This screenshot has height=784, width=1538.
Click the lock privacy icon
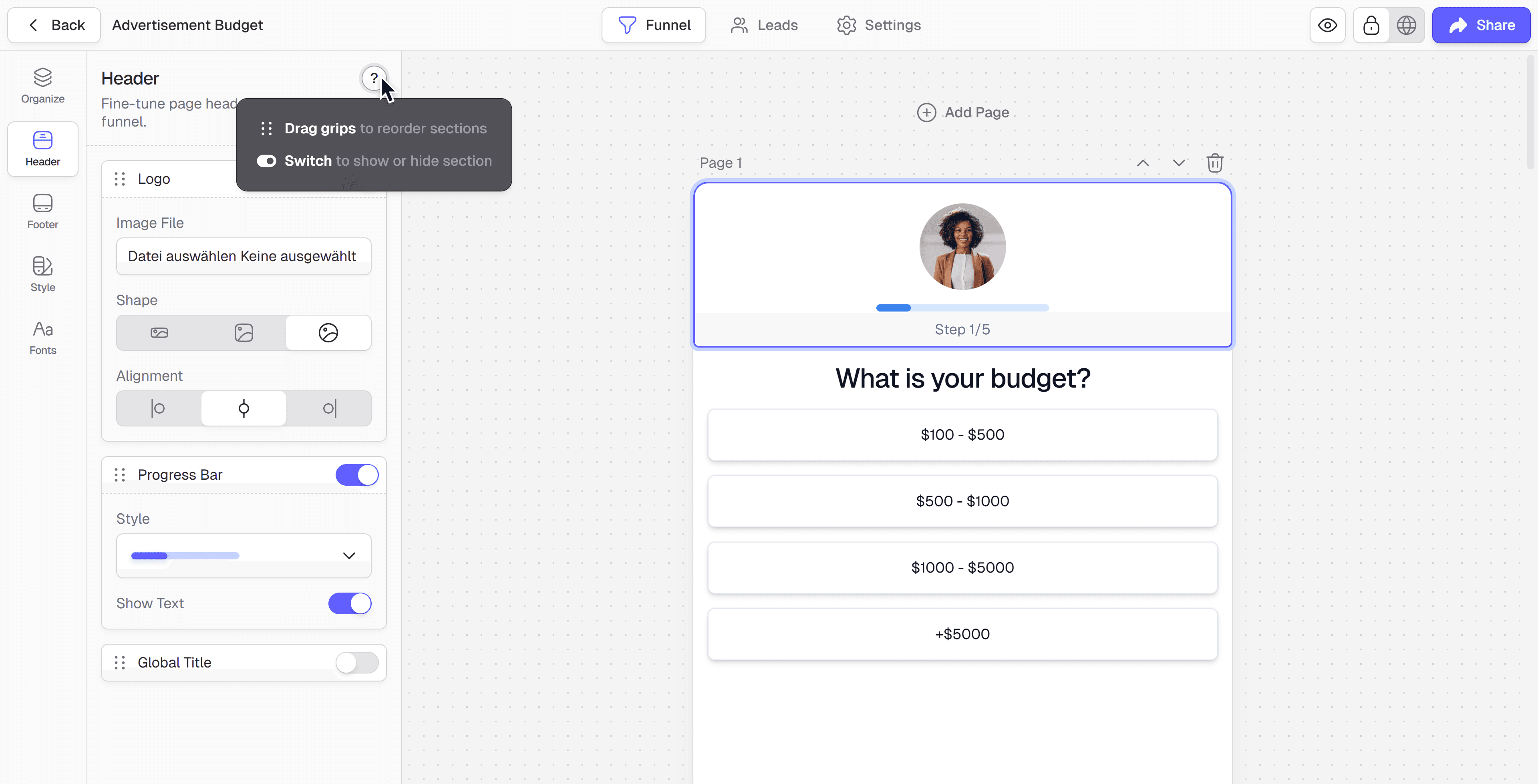(x=1371, y=25)
